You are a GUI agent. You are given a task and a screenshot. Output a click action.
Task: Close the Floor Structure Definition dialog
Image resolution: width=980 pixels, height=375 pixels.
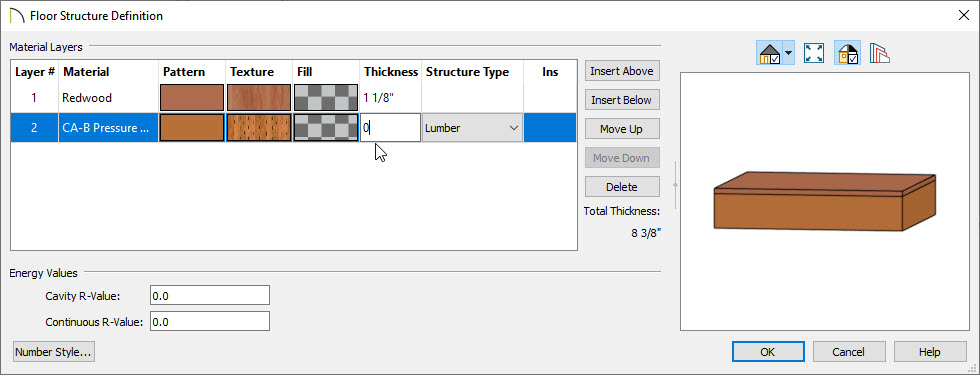coord(963,16)
